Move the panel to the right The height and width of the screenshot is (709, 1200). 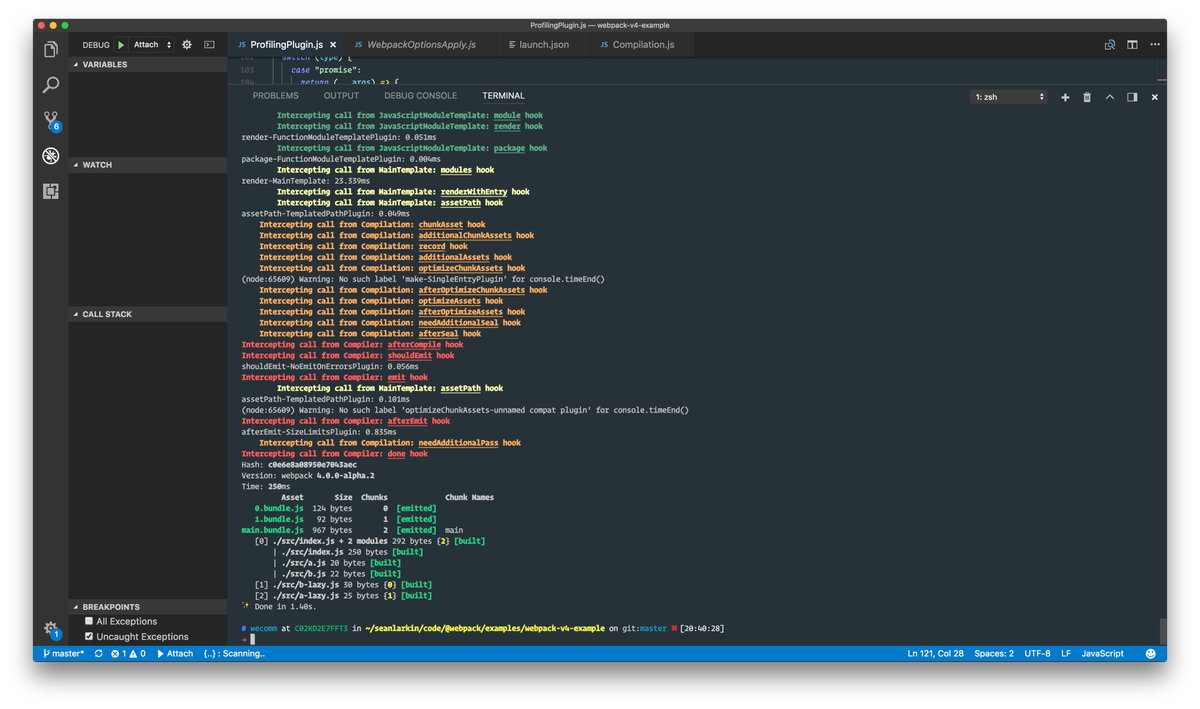[x=1132, y=97]
